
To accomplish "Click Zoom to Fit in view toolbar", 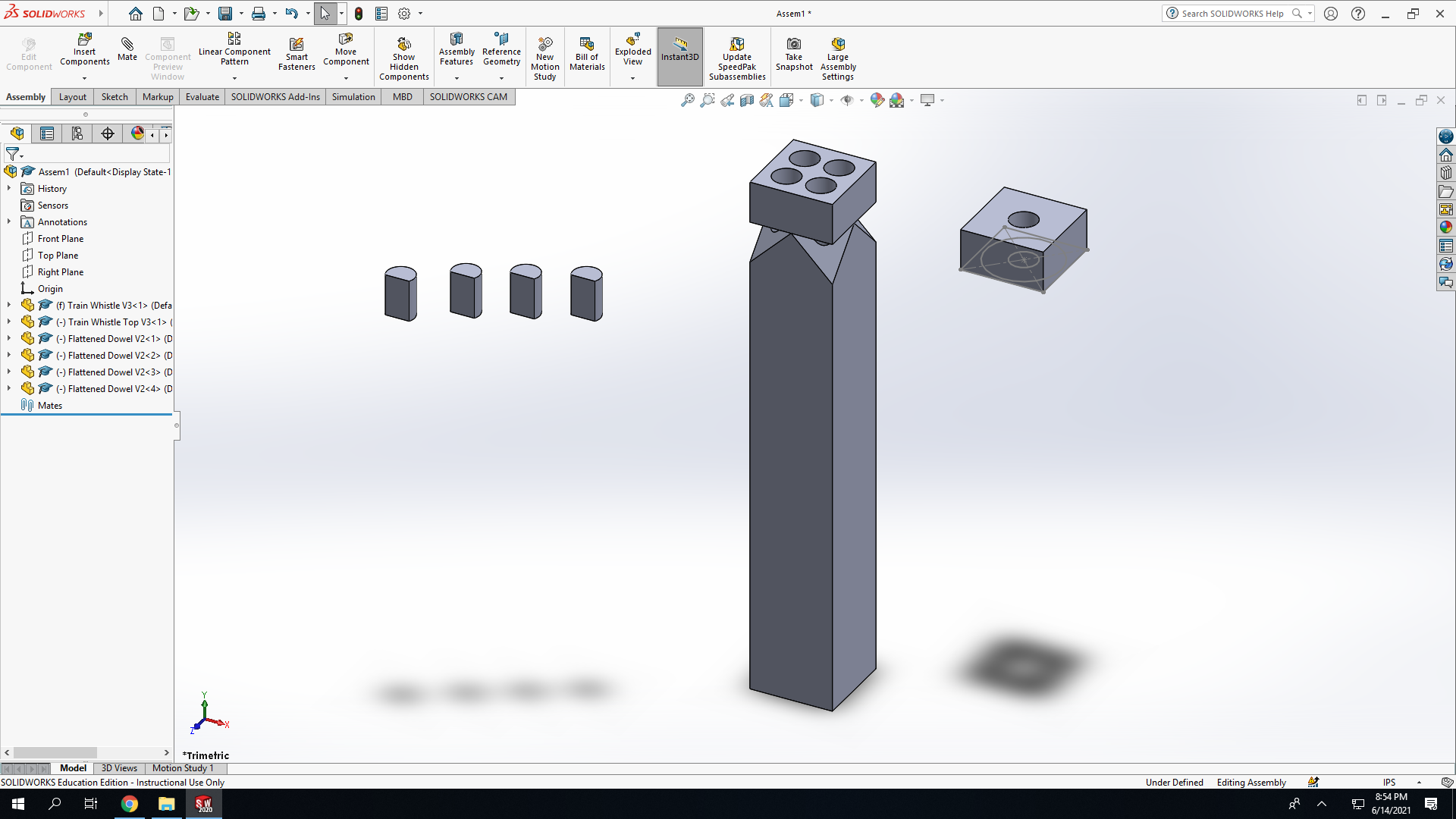I will click(x=687, y=100).
